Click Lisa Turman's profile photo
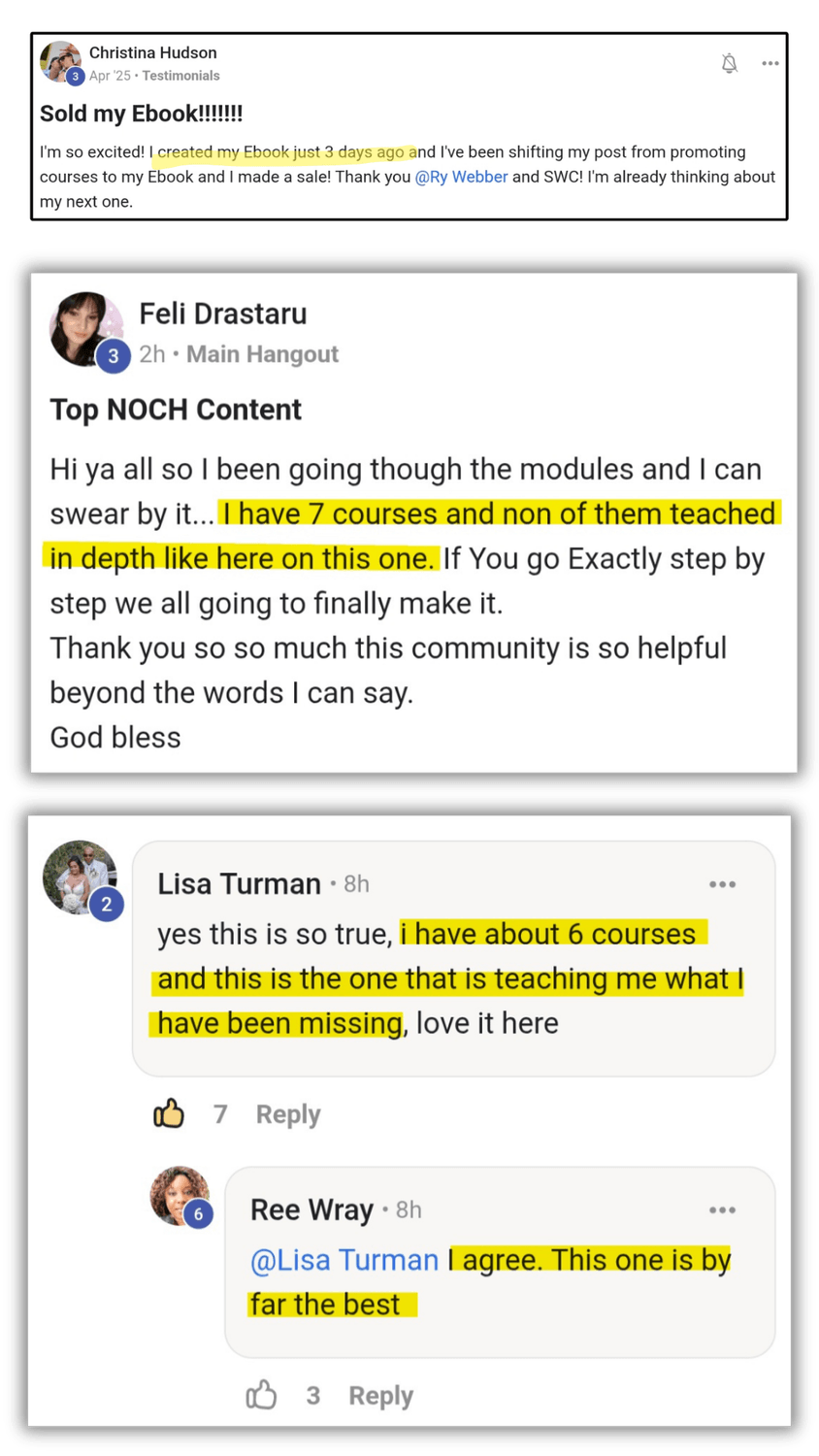819x1456 pixels. click(80, 877)
